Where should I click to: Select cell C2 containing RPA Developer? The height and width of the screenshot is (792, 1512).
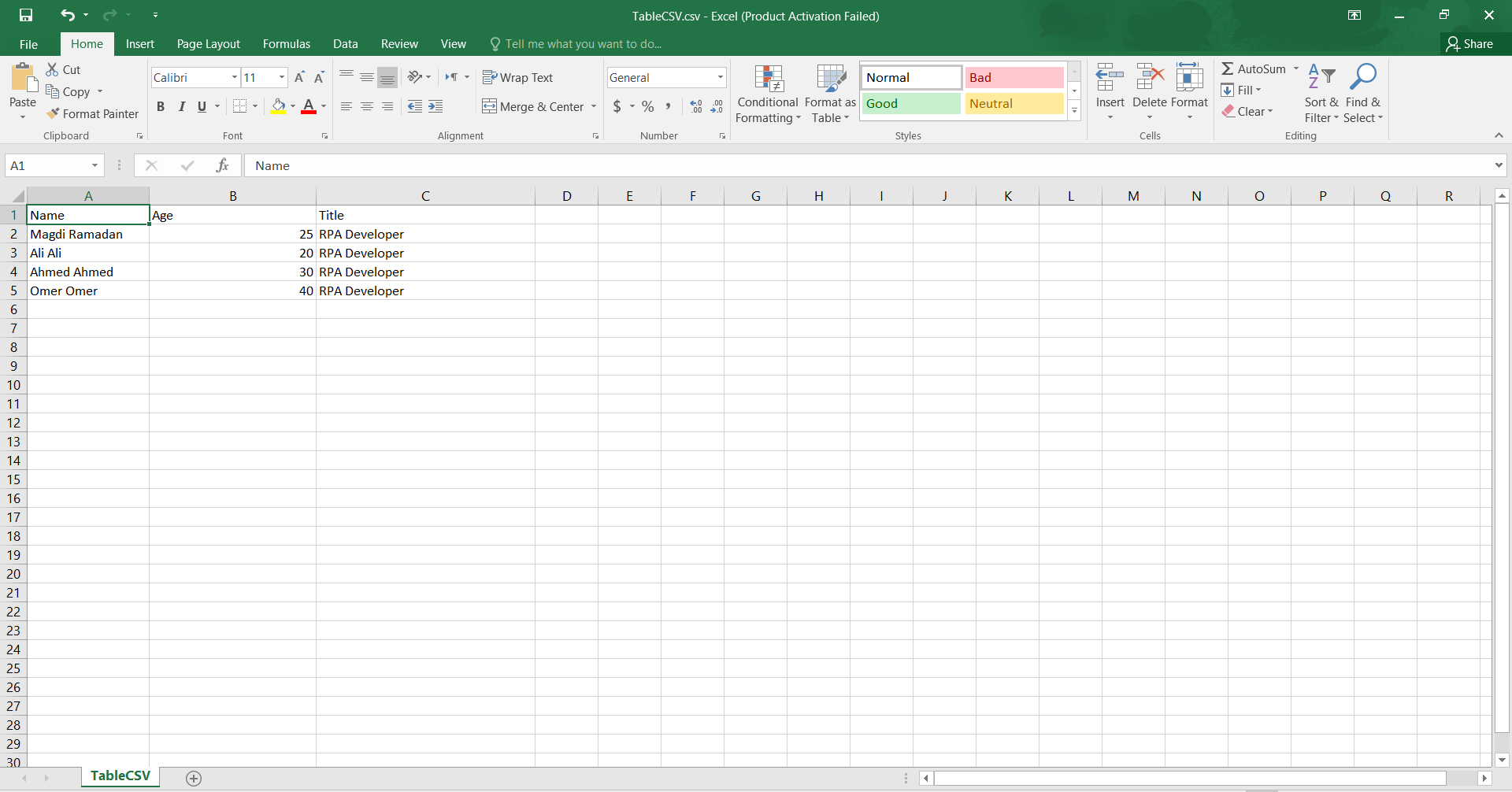[424, 234]
